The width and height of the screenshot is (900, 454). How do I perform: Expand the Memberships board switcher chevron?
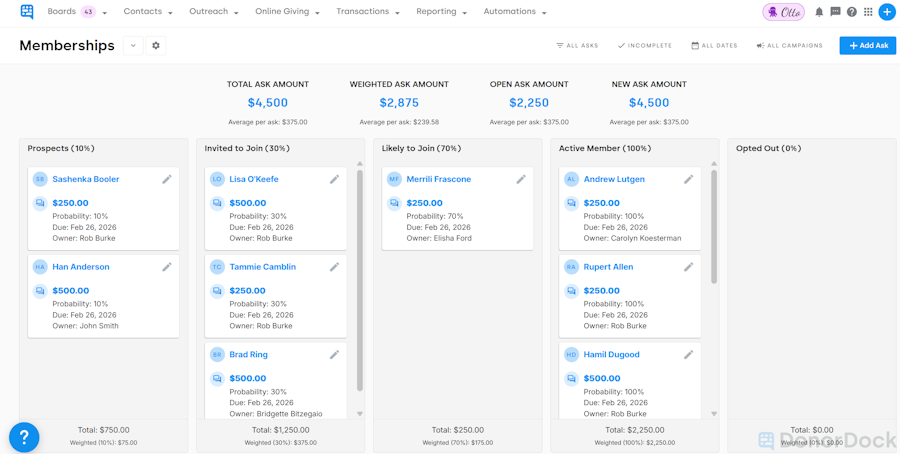(133, 46)
